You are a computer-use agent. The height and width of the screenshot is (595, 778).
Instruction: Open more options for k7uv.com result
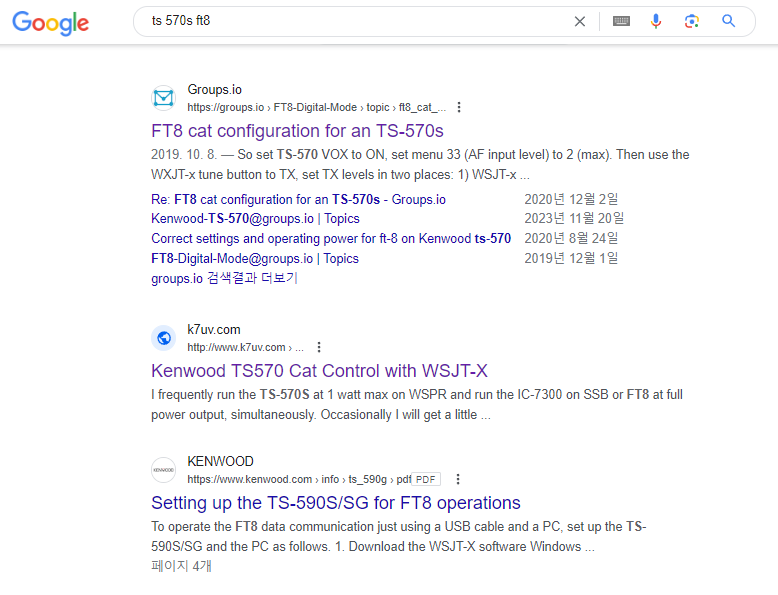319,347
